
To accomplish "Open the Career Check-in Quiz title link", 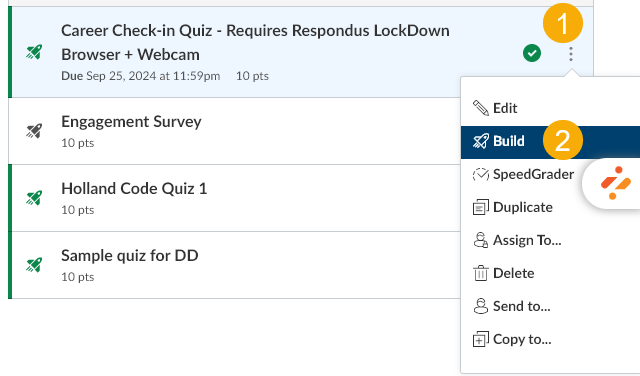I will (255, 42).
